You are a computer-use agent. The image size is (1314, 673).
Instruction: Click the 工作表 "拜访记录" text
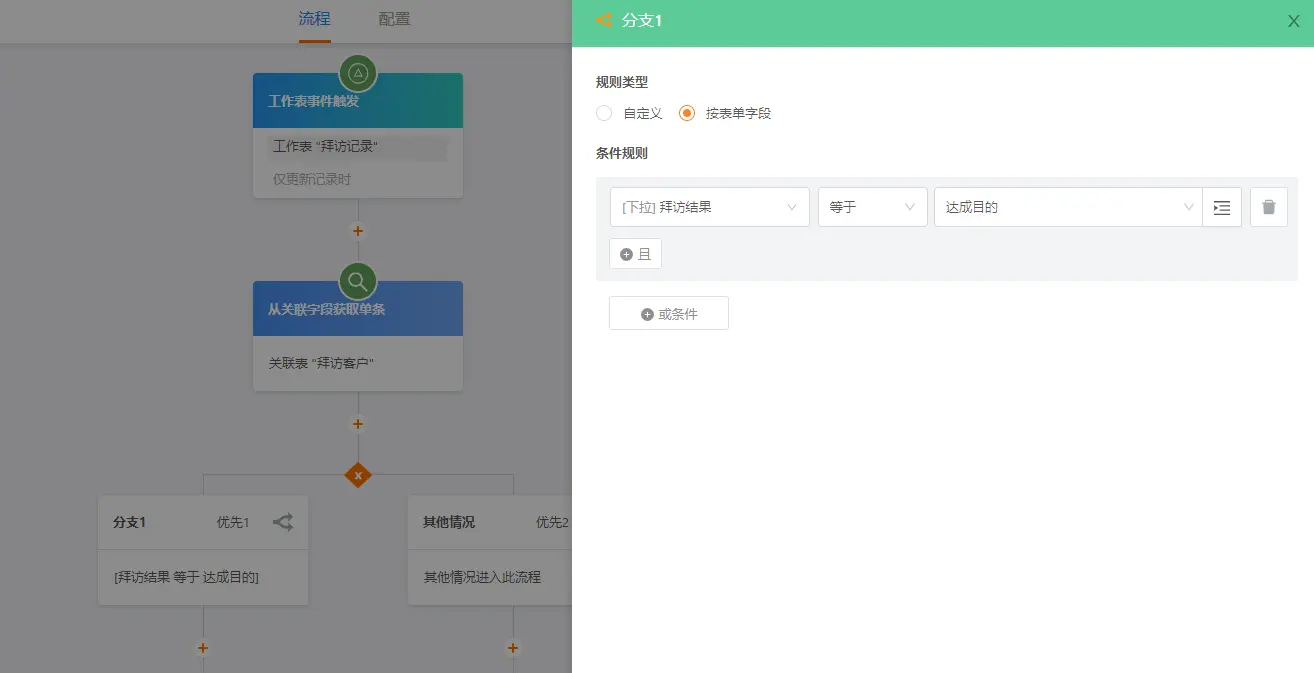click(x=326, y=147)
